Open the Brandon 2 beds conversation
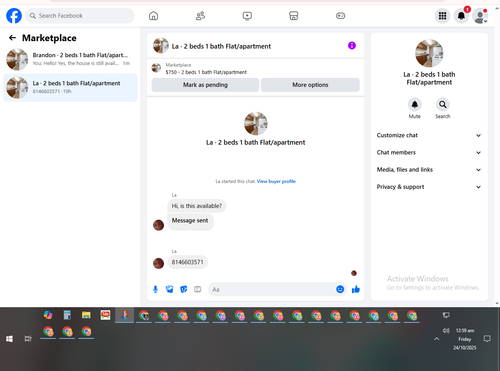Viewport: 500px width, 371px height. [x=70, y=59]
